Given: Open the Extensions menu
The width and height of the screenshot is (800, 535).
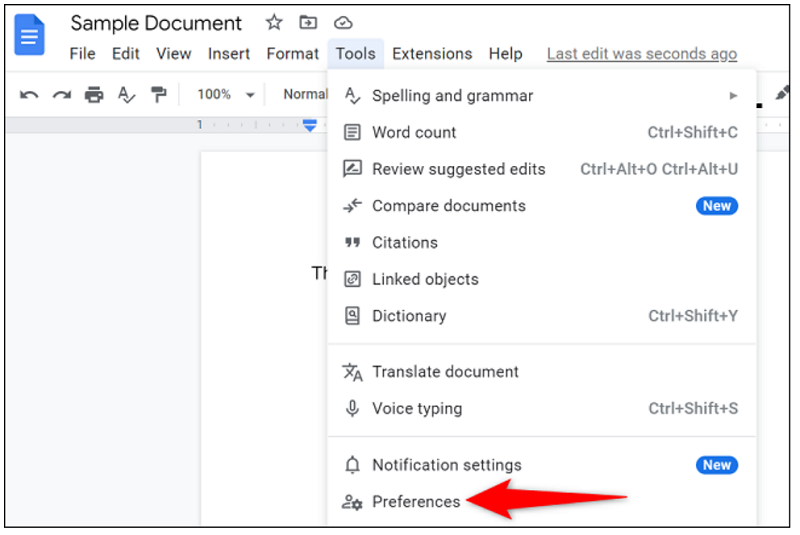Looking at the screenshot, I should point(432,54).
